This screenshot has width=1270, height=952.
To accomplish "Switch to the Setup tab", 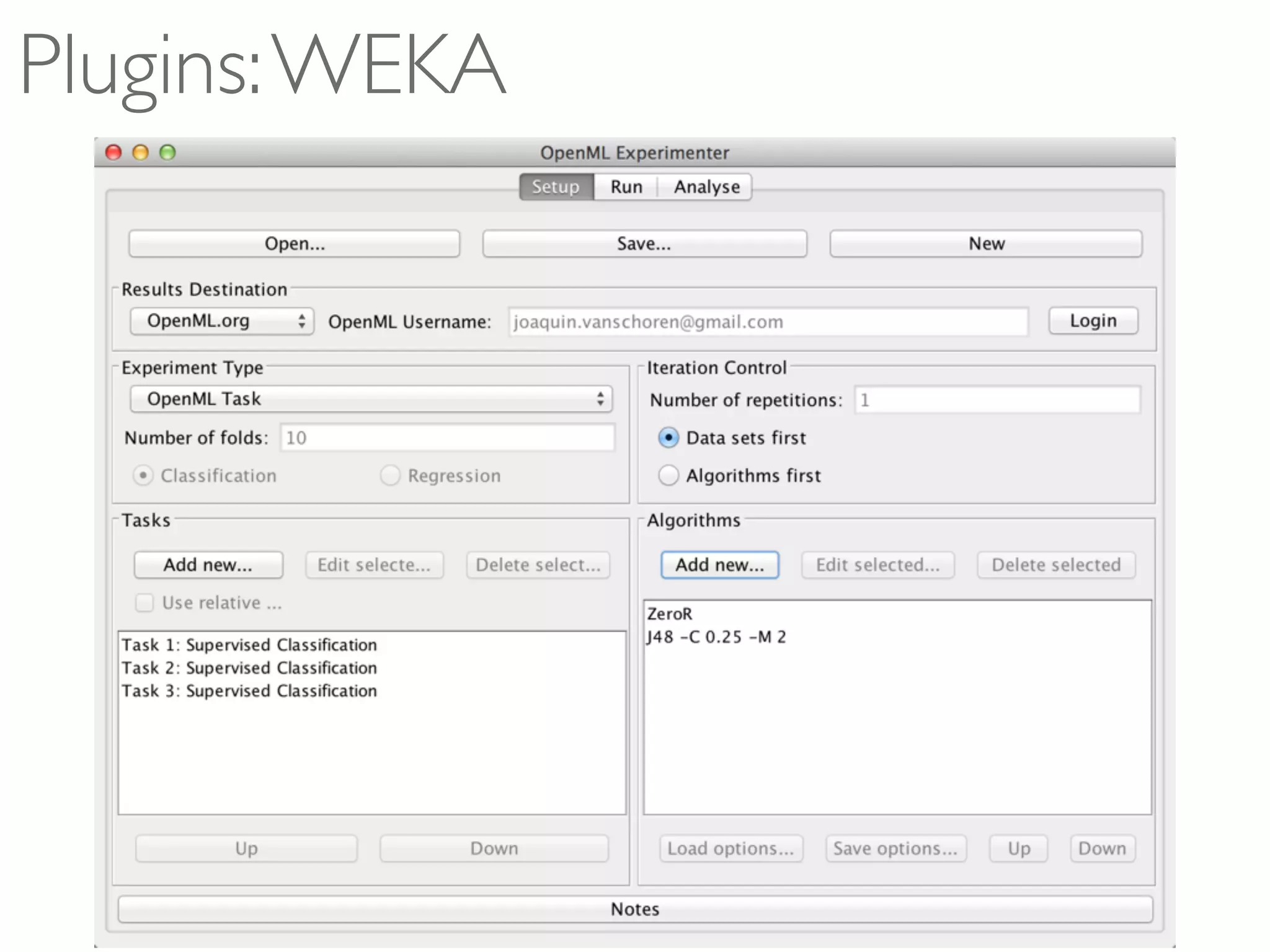I will (x=556, y=187).
